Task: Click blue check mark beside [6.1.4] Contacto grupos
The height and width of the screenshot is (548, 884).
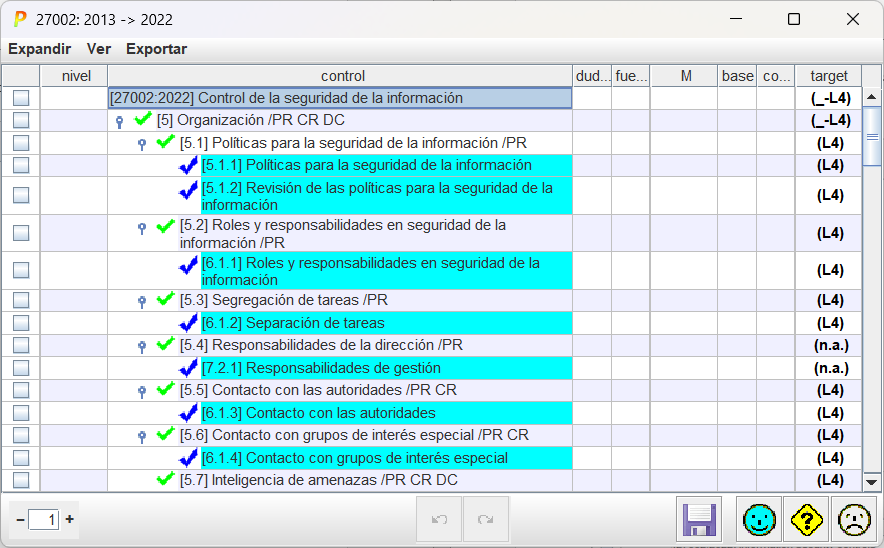Action: point(188,458)
